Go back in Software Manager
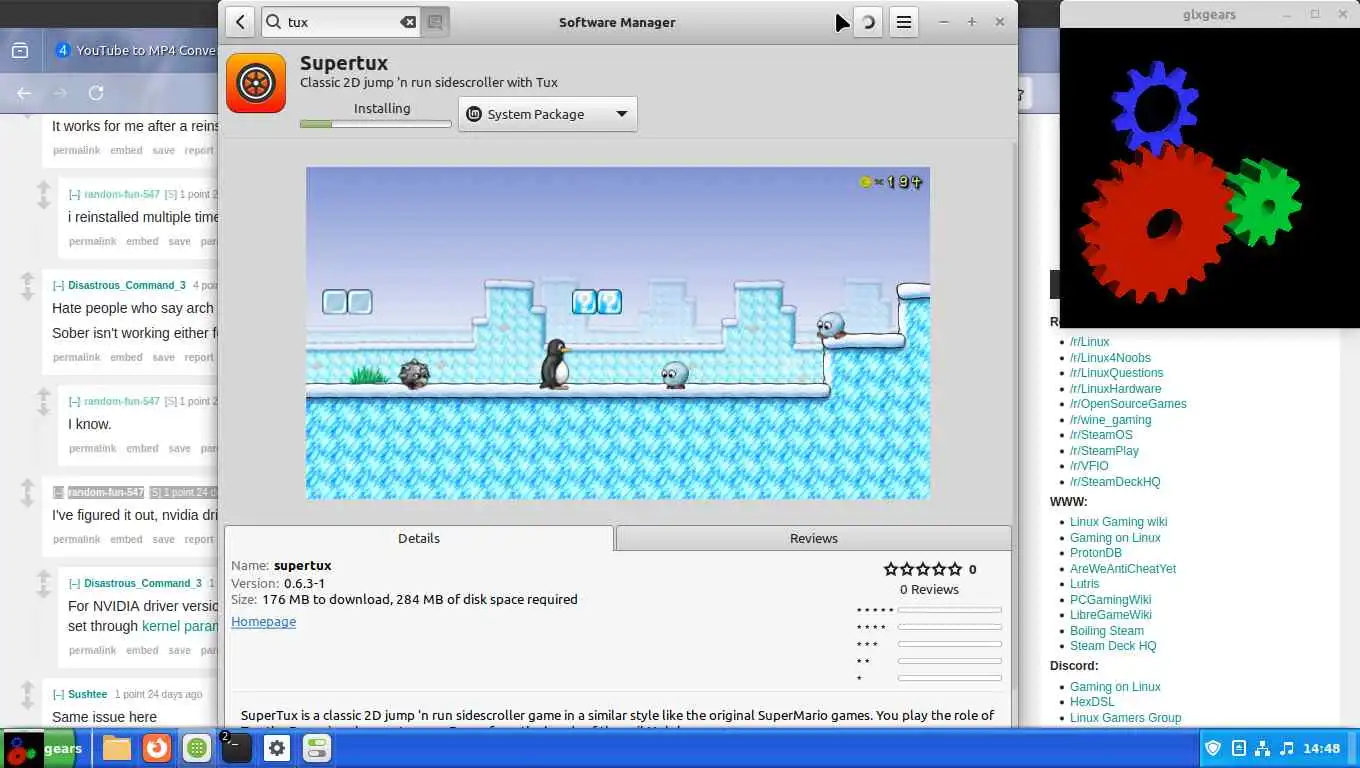This screenshot has width=1360, height=768. 240,22
